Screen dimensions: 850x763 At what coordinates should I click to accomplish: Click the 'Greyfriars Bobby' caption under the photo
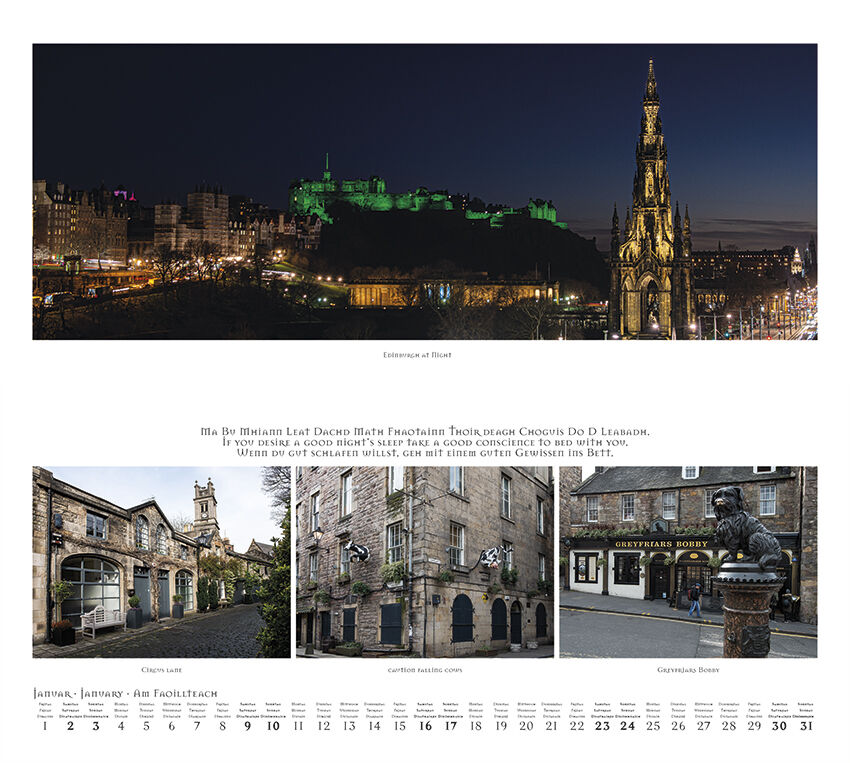tap(688, 670)
